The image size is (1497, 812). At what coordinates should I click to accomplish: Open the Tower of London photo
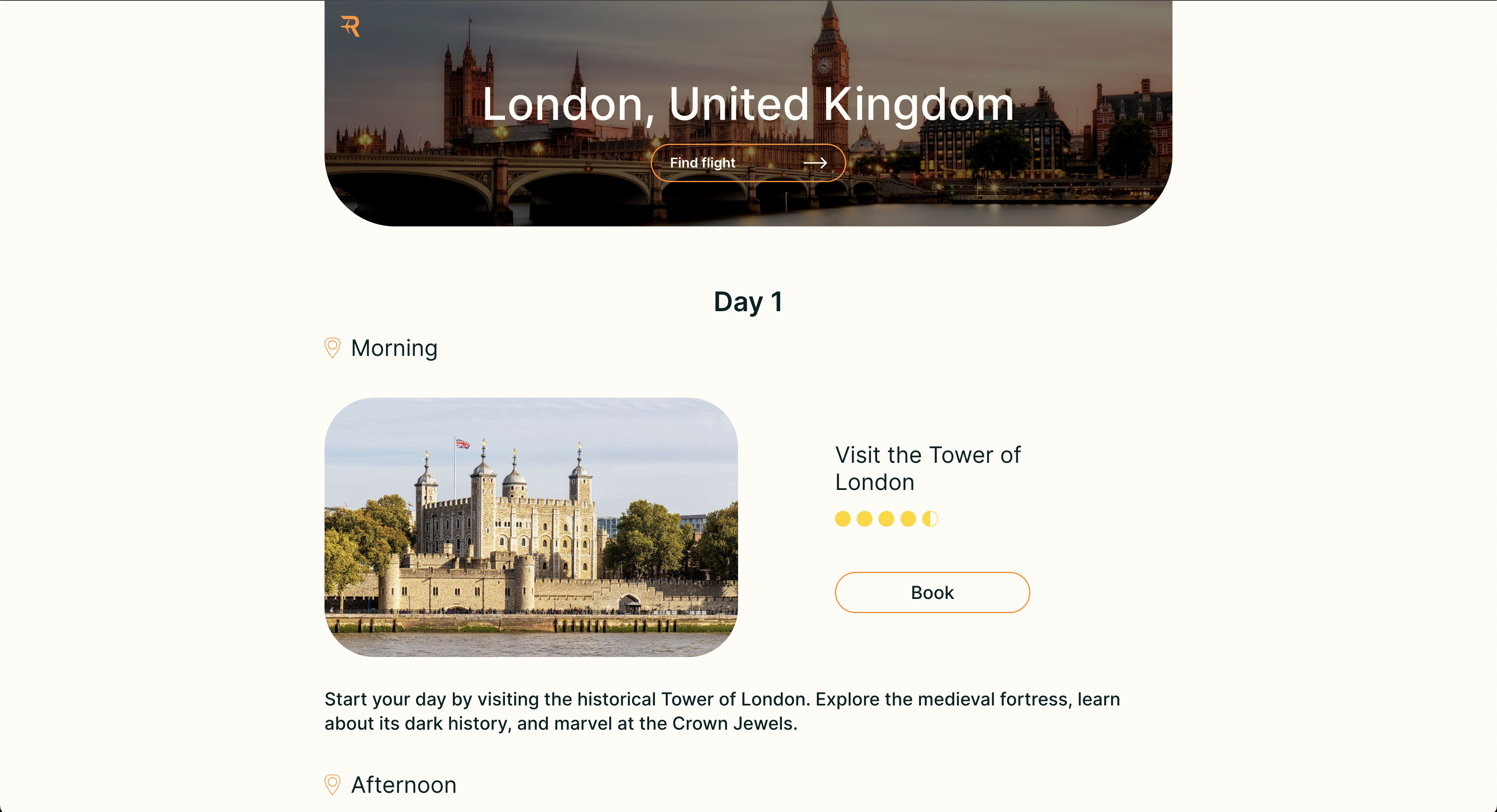(531, 527)
